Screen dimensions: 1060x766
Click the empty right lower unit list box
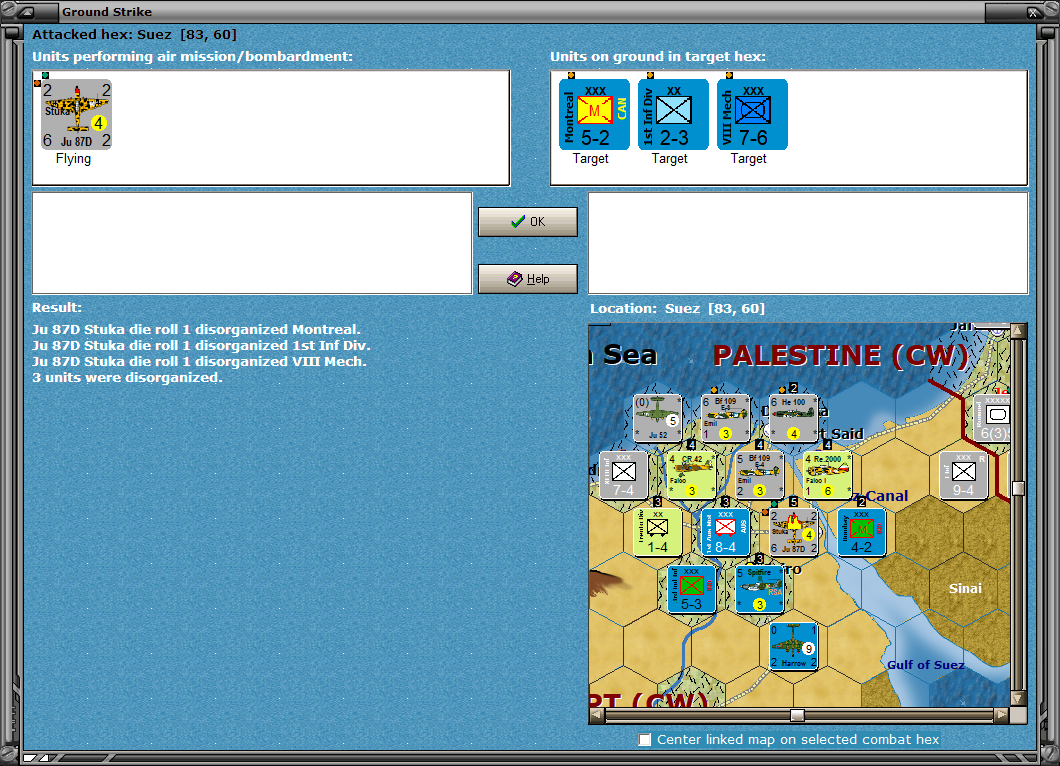point(808,243)
